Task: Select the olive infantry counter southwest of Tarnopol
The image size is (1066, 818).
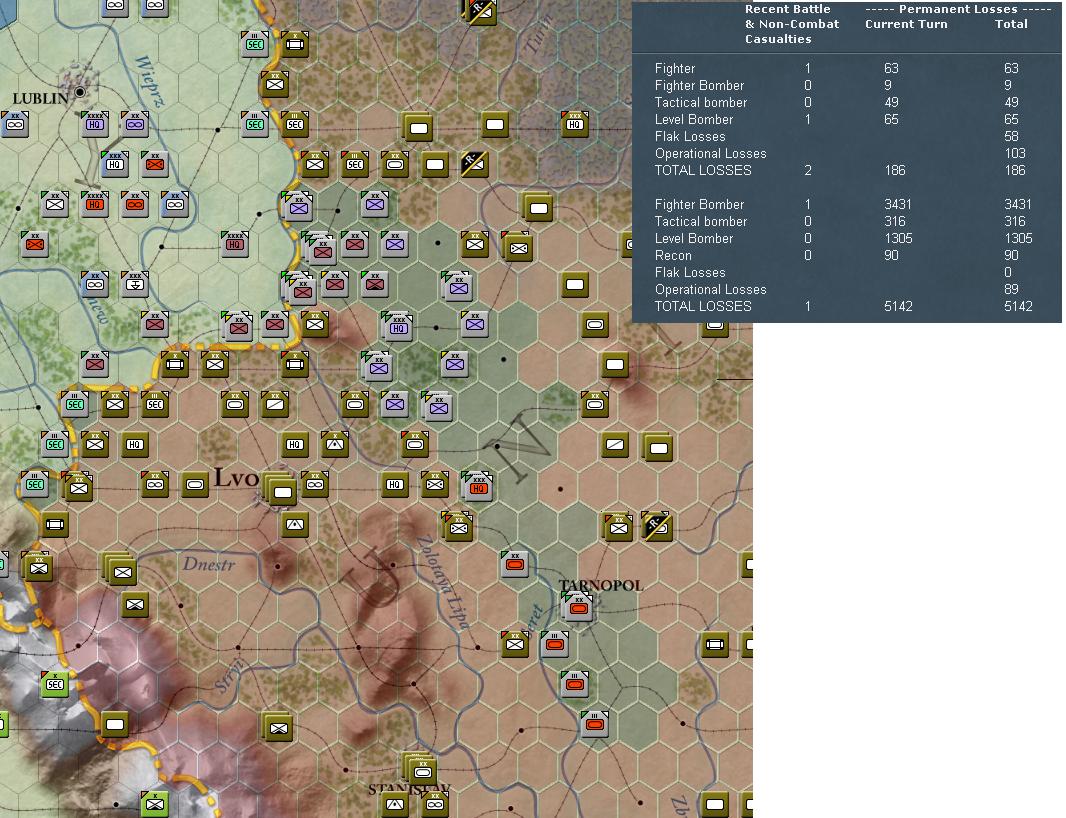Action: tap(515, 644)
